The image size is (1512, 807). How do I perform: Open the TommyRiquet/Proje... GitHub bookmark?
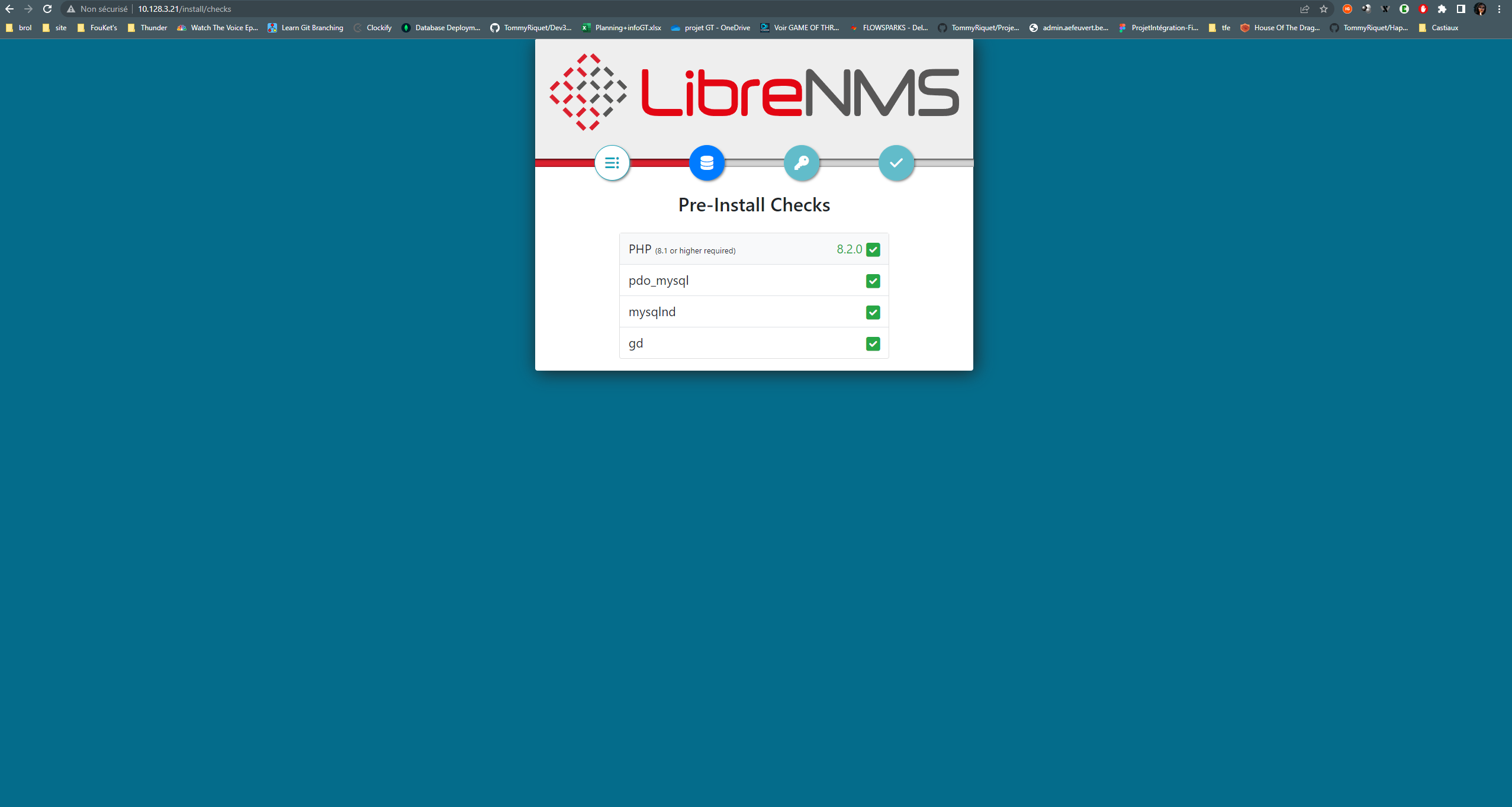[979, 28]
